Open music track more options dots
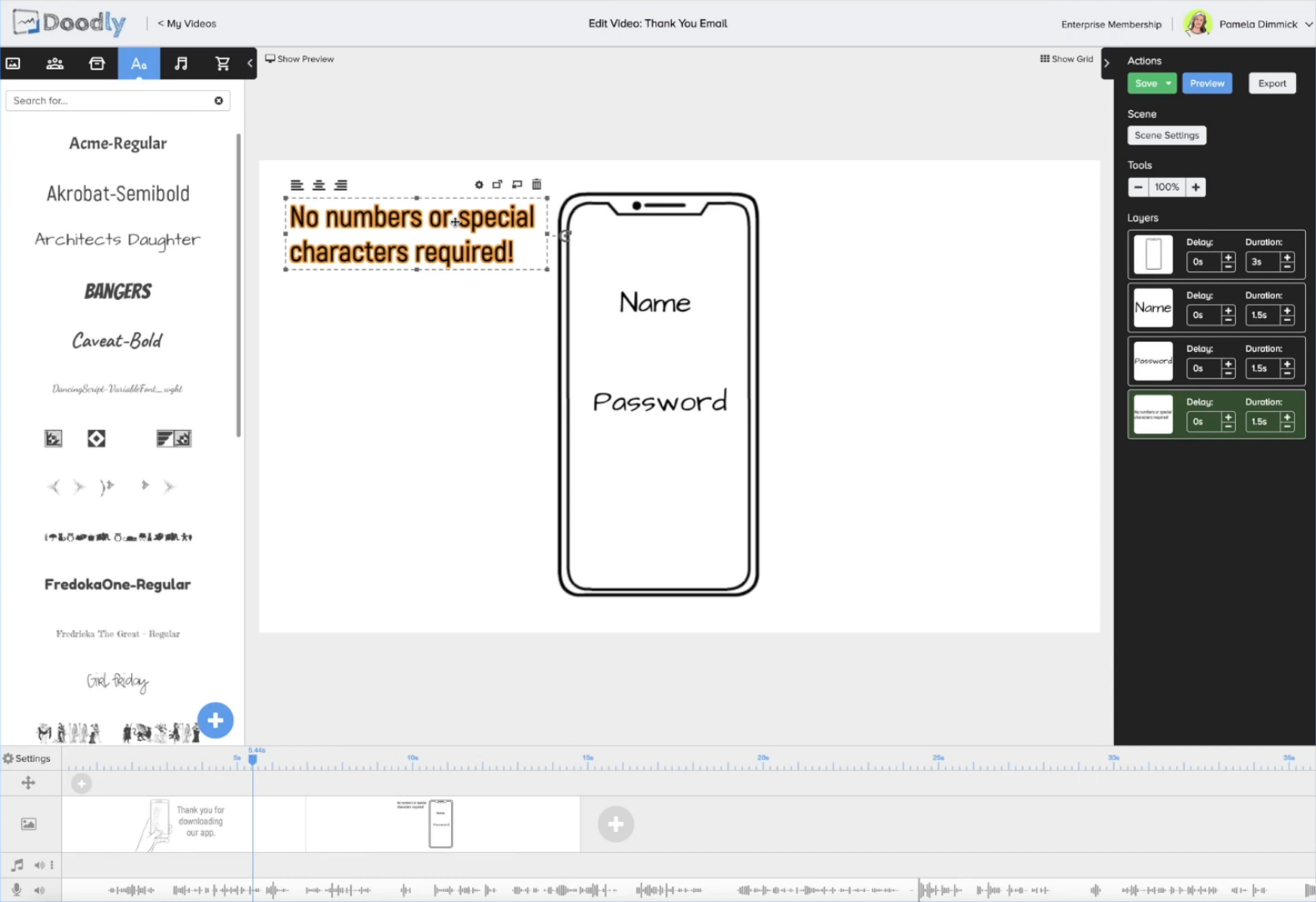This screenshot has height=902, width=1316. pos(52,865)
